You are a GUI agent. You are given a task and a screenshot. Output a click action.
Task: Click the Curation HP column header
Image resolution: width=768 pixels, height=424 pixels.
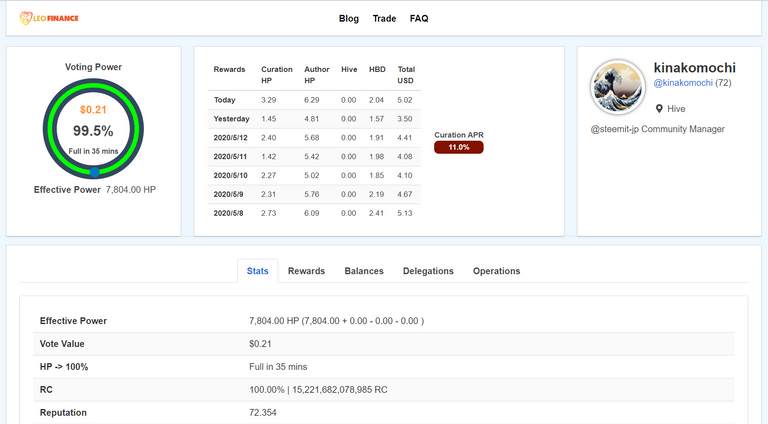[x=277, y=74]
